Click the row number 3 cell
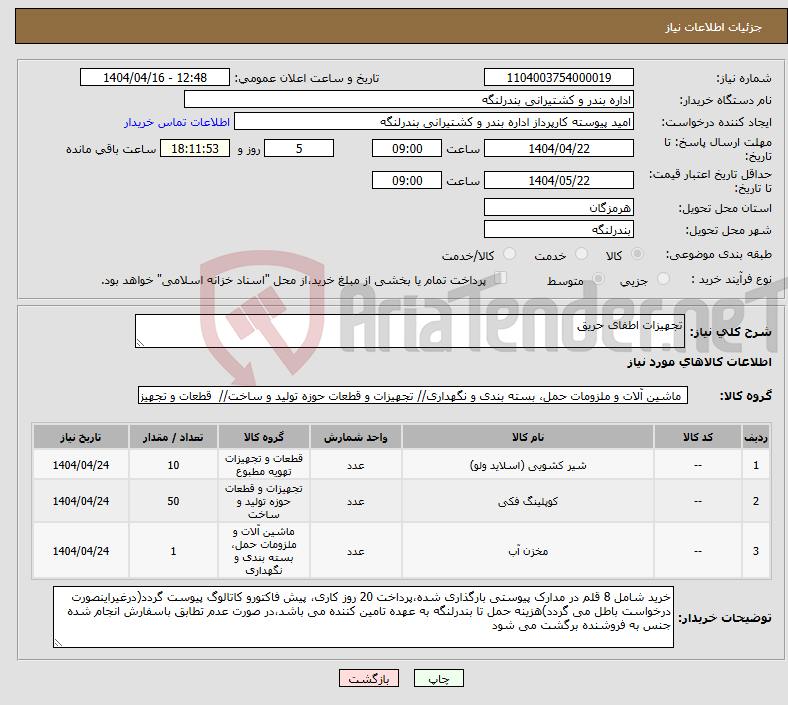The image size is (788, 705). tap(756, 551)
